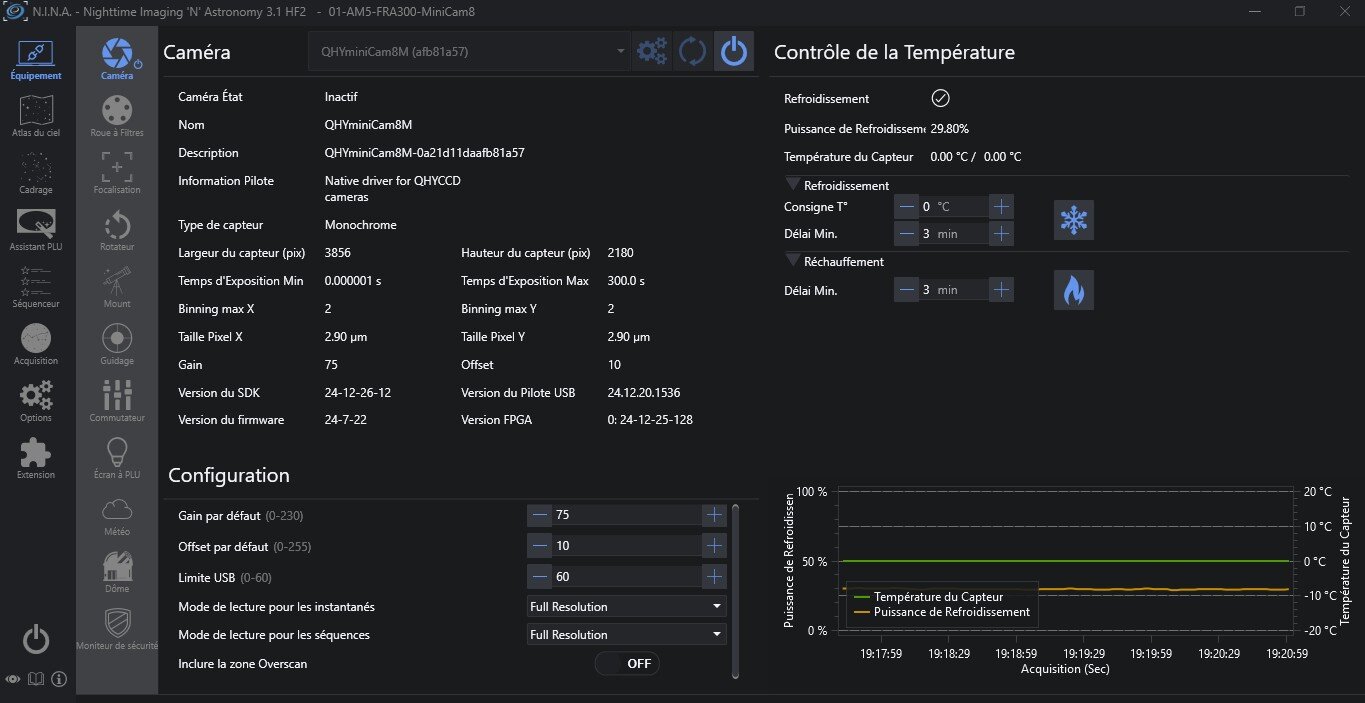Select Rotateur equipment icon

point(117,231)
